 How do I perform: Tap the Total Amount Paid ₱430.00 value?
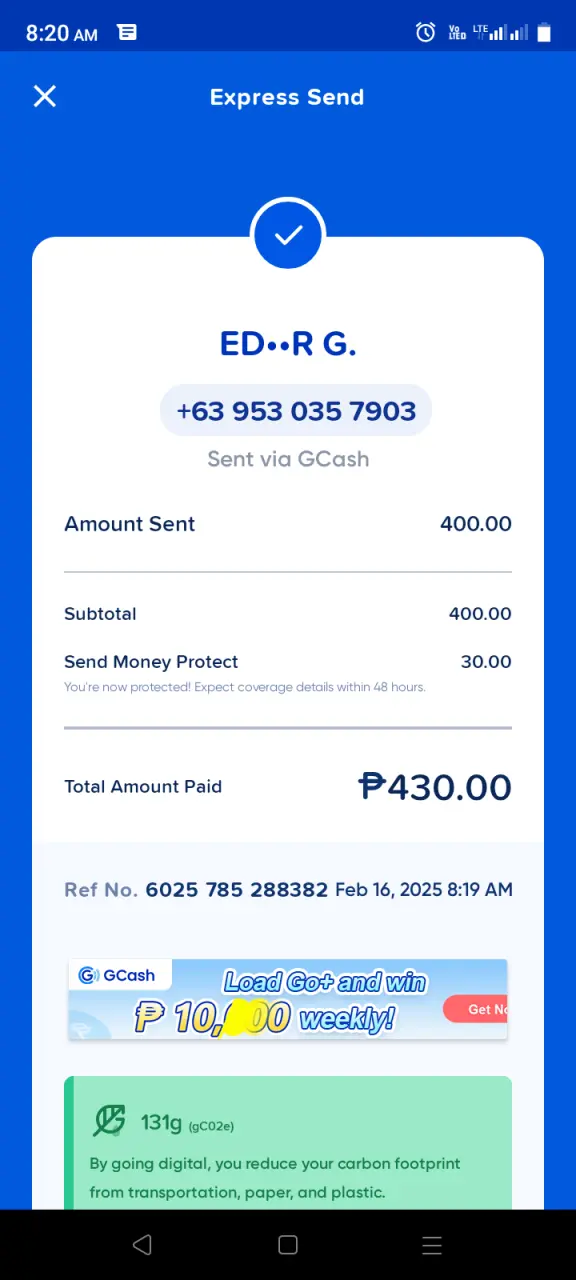(435, 787)
